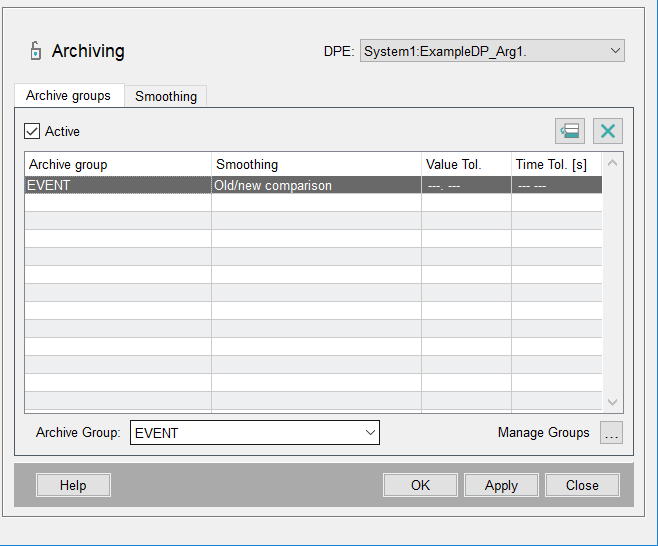Expand the Archive Group combo box
This screenshot has height=546, width=658.
(369, 433)
